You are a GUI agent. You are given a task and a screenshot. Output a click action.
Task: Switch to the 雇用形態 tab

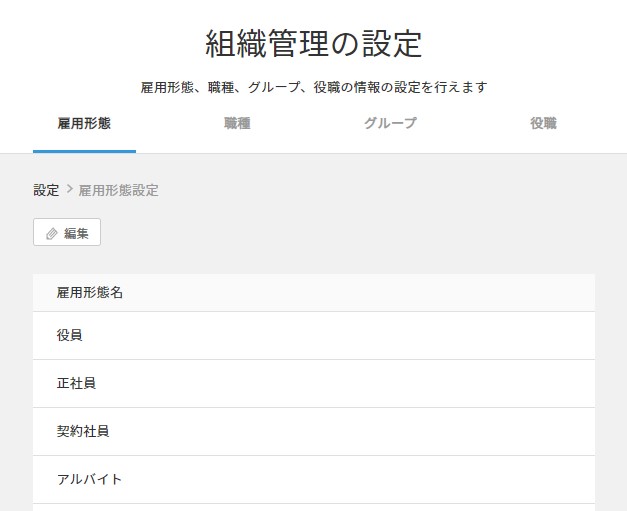(84, 124)
